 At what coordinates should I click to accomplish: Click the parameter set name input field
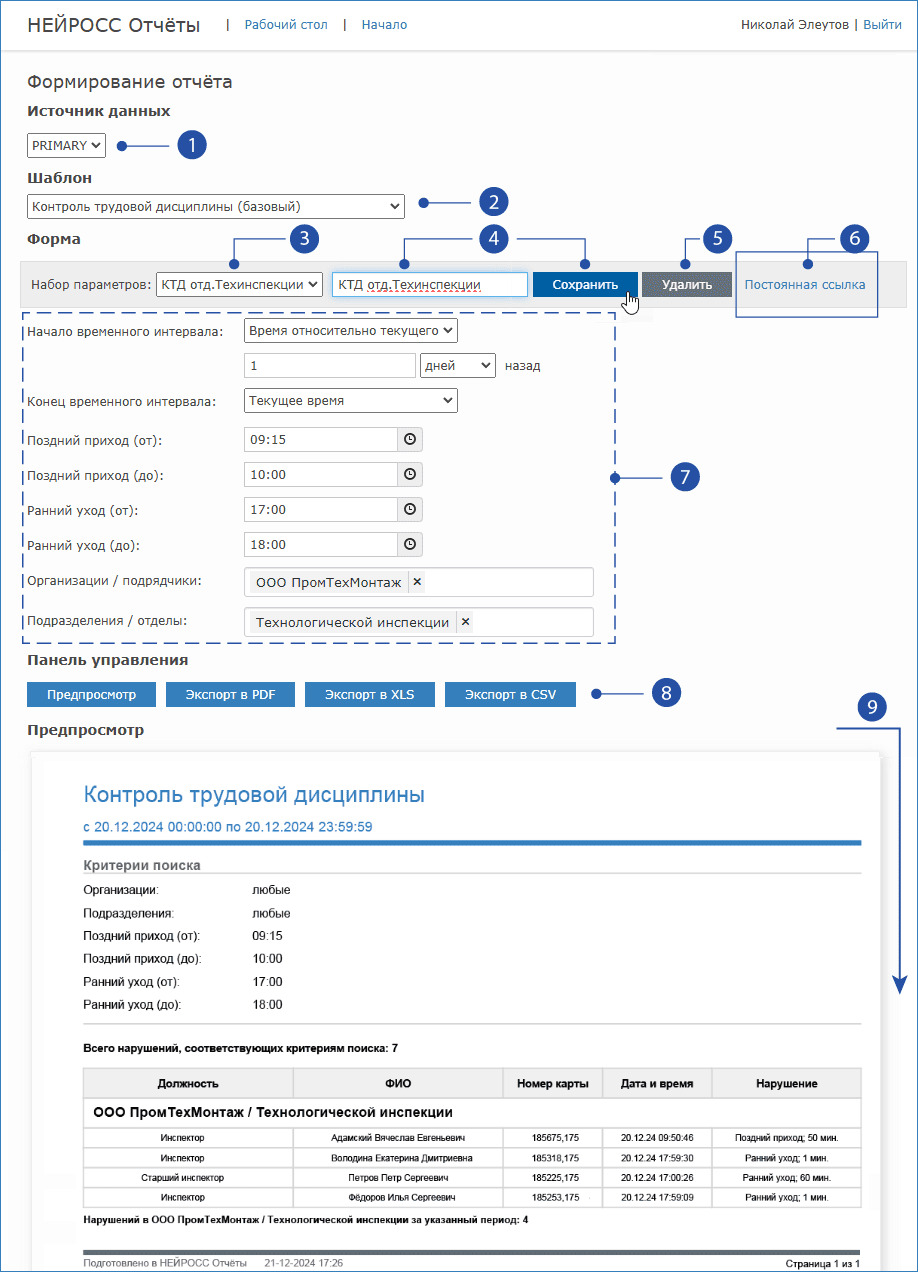tap(429, 285)
